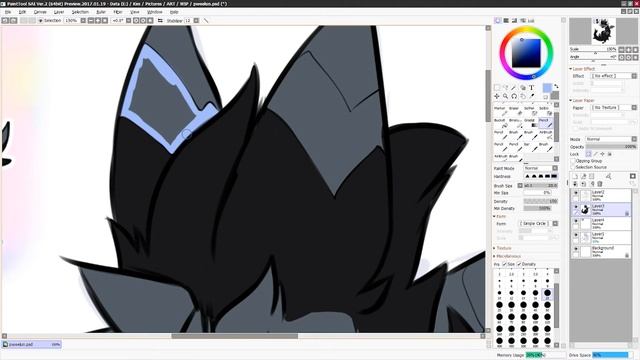The image size is (640, 360).
Task: Open the Paint Mode dropdown
Action: coord(540,168)
